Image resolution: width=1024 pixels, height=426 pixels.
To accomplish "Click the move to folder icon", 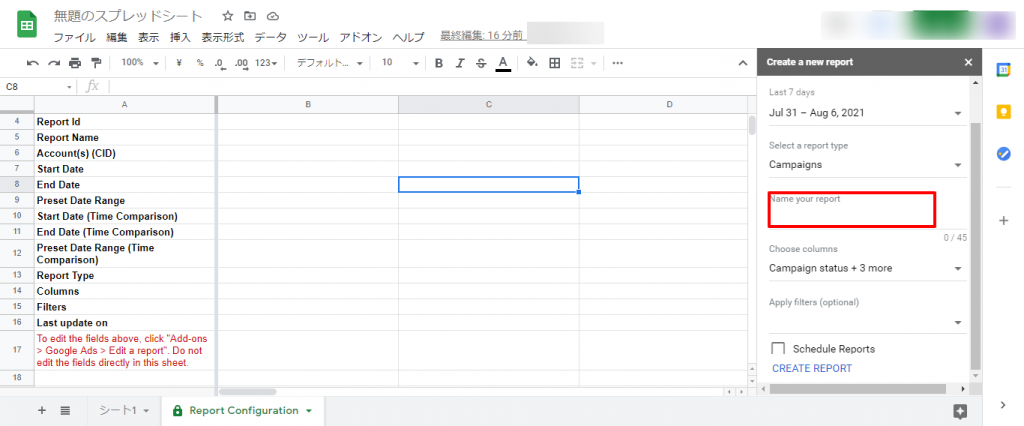I will click(x=250, y=16).
